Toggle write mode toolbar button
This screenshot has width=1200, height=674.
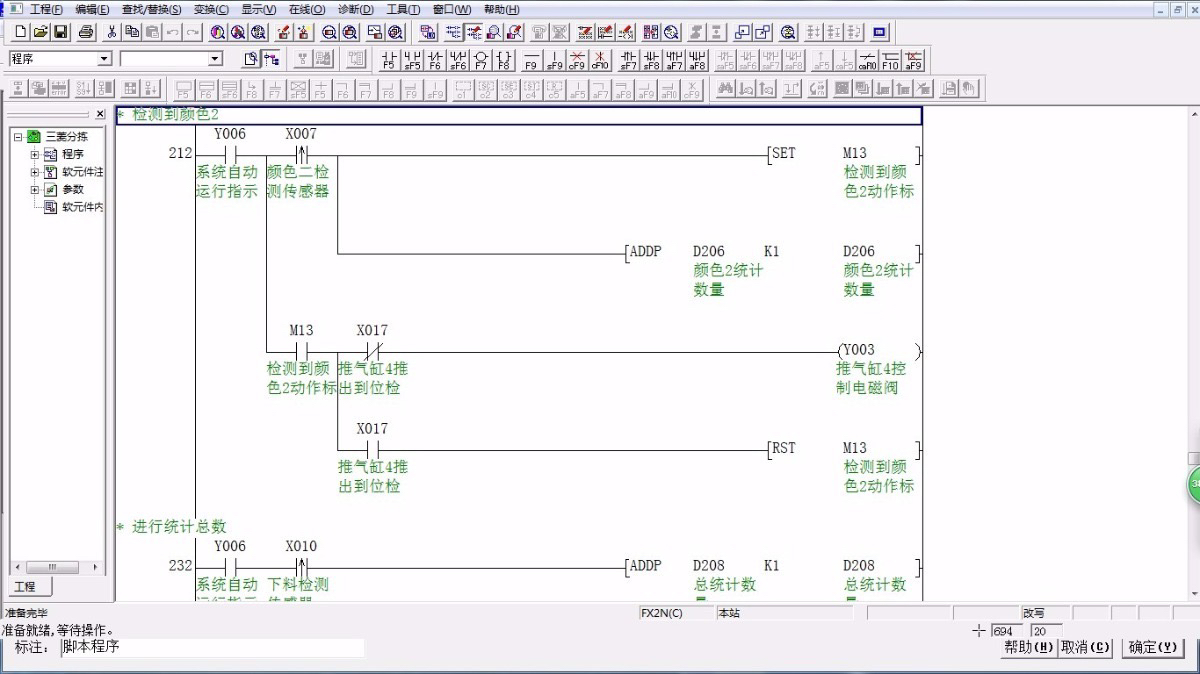pos(473,31)
